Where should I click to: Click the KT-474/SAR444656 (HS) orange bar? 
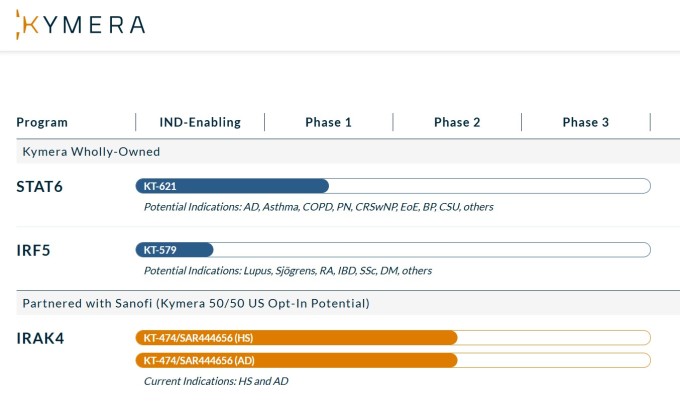[297, 337]
